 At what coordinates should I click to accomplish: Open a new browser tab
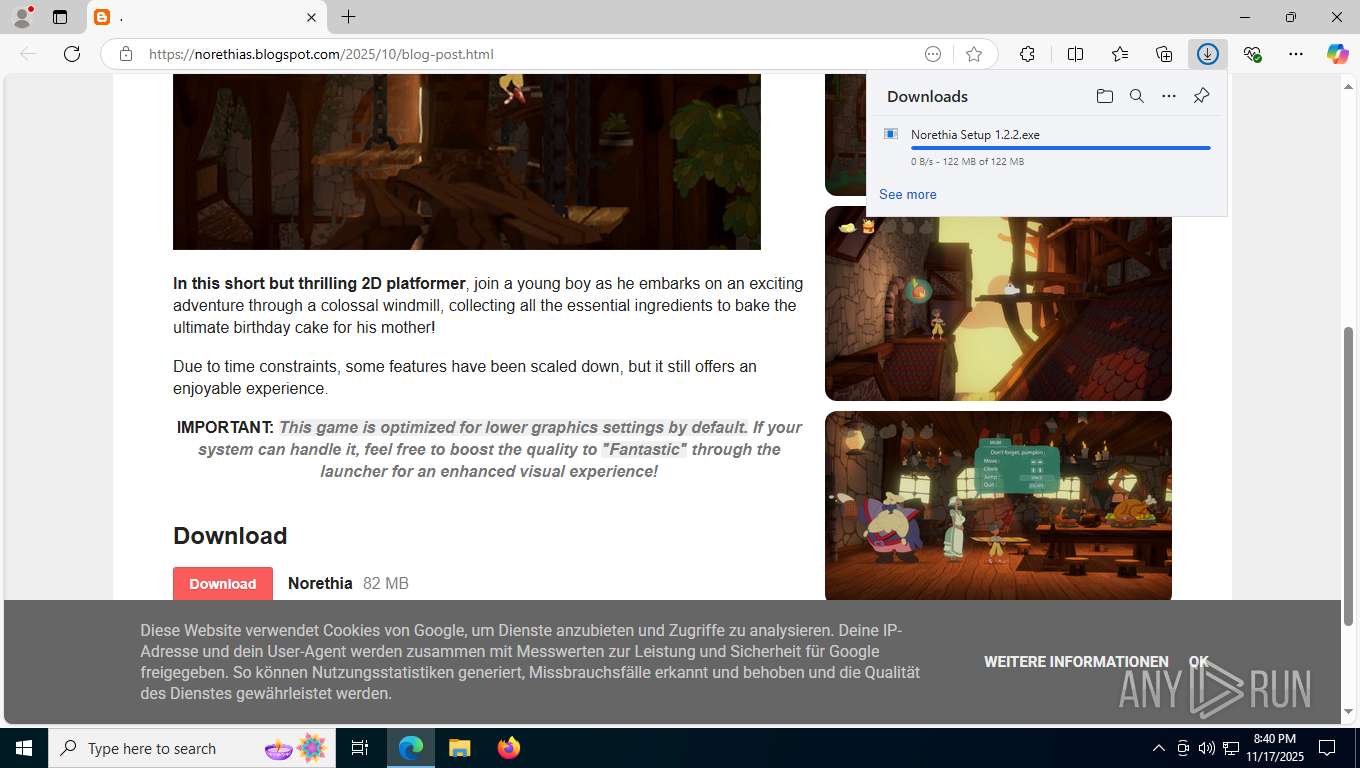click(x=348, y=17)
